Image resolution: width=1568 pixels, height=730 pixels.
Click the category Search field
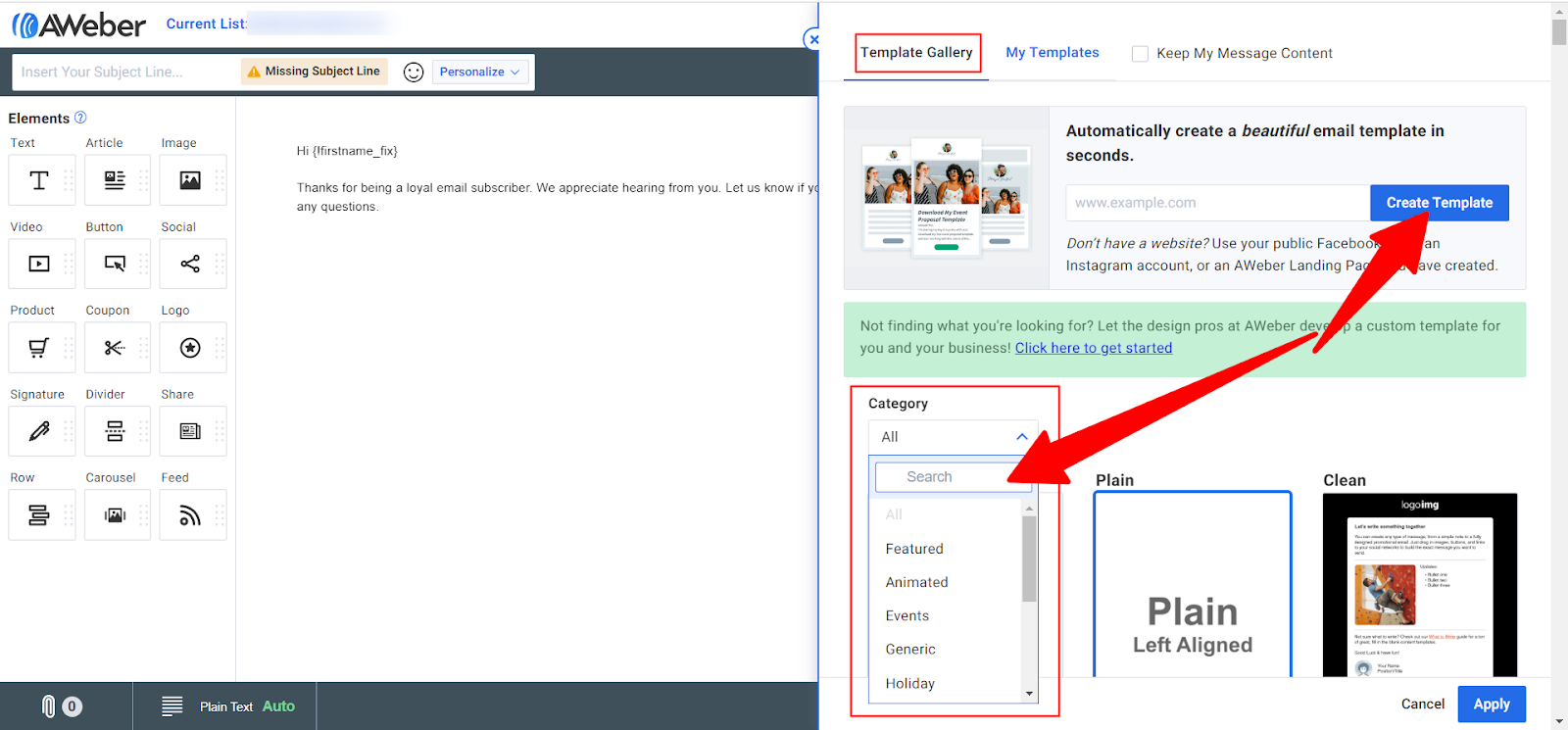click(954, 477)
